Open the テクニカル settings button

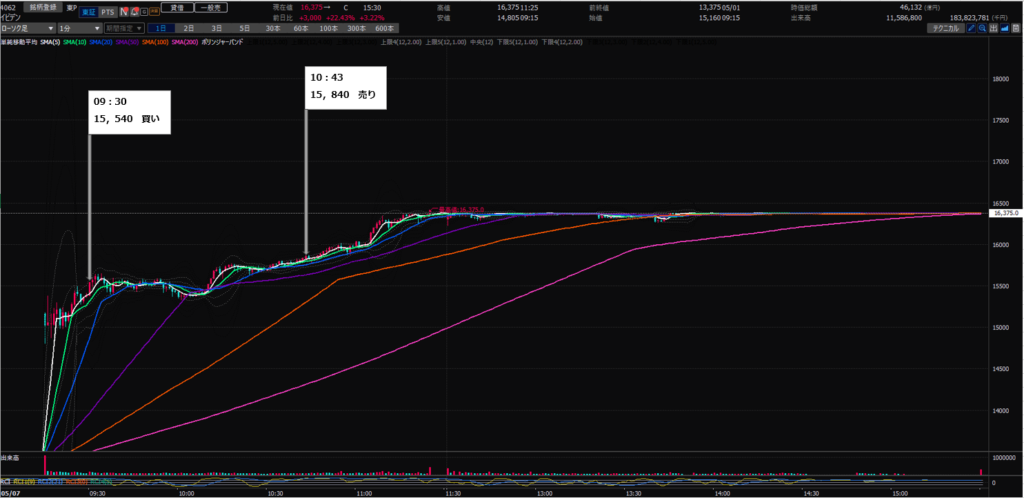(x=946, y=28)
